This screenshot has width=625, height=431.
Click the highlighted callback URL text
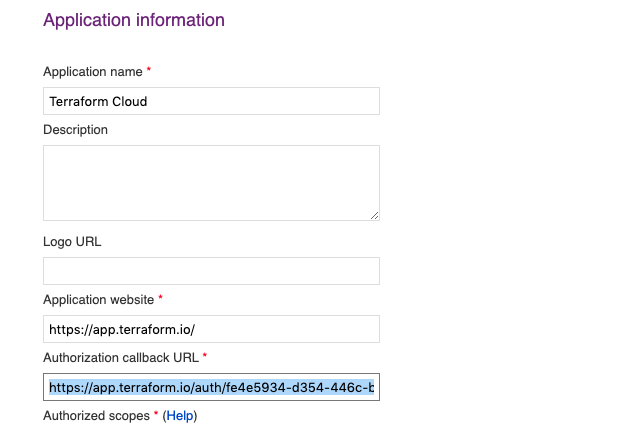point(211,387)
